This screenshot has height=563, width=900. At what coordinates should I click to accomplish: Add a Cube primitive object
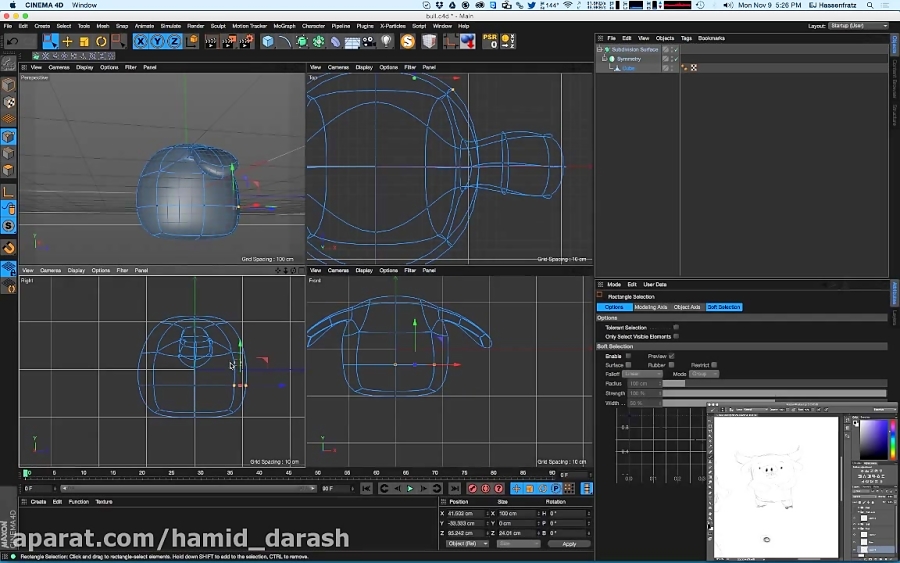[x=268, y=41]
